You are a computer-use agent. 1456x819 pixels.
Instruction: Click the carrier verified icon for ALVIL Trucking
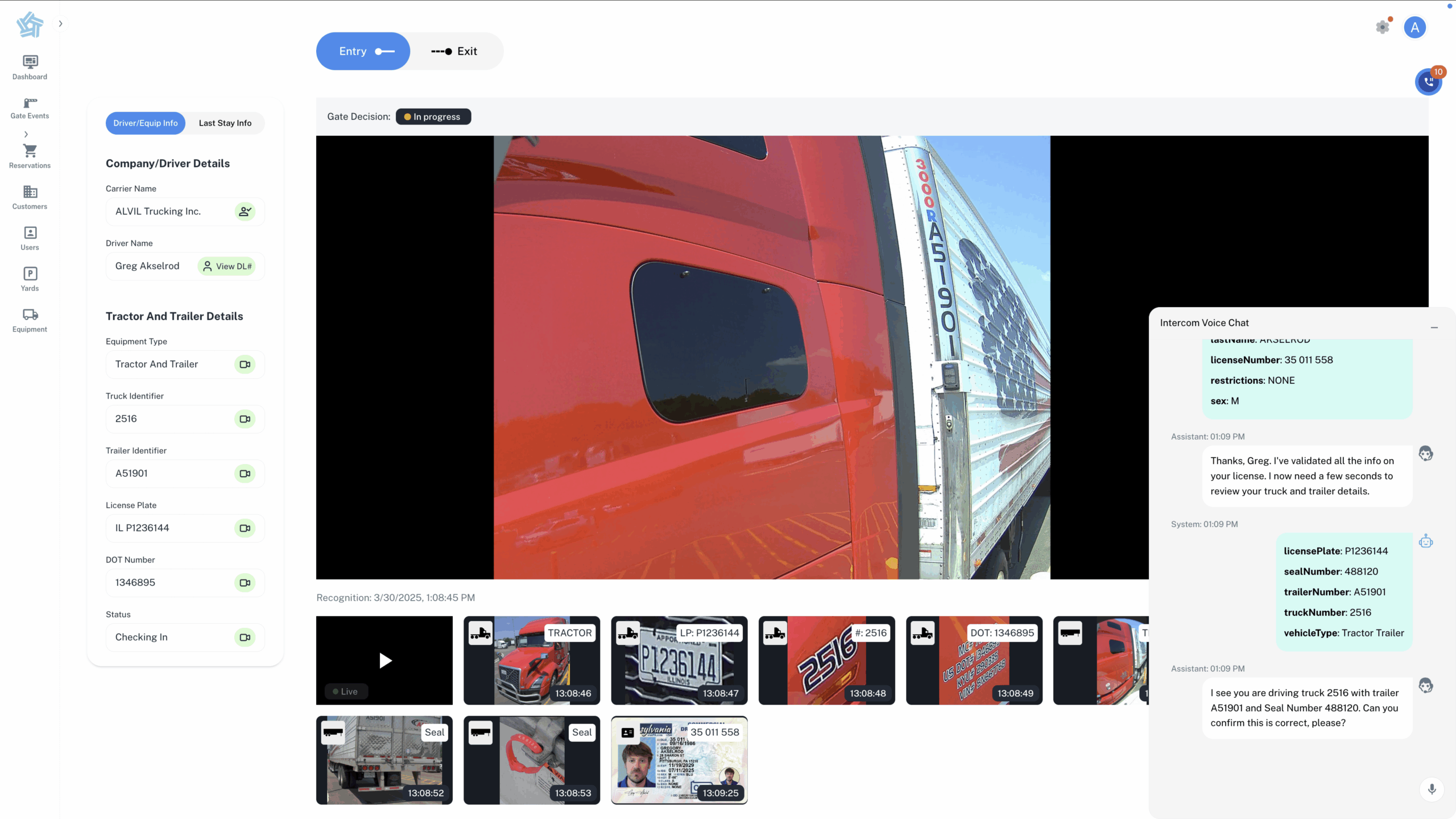245,212
